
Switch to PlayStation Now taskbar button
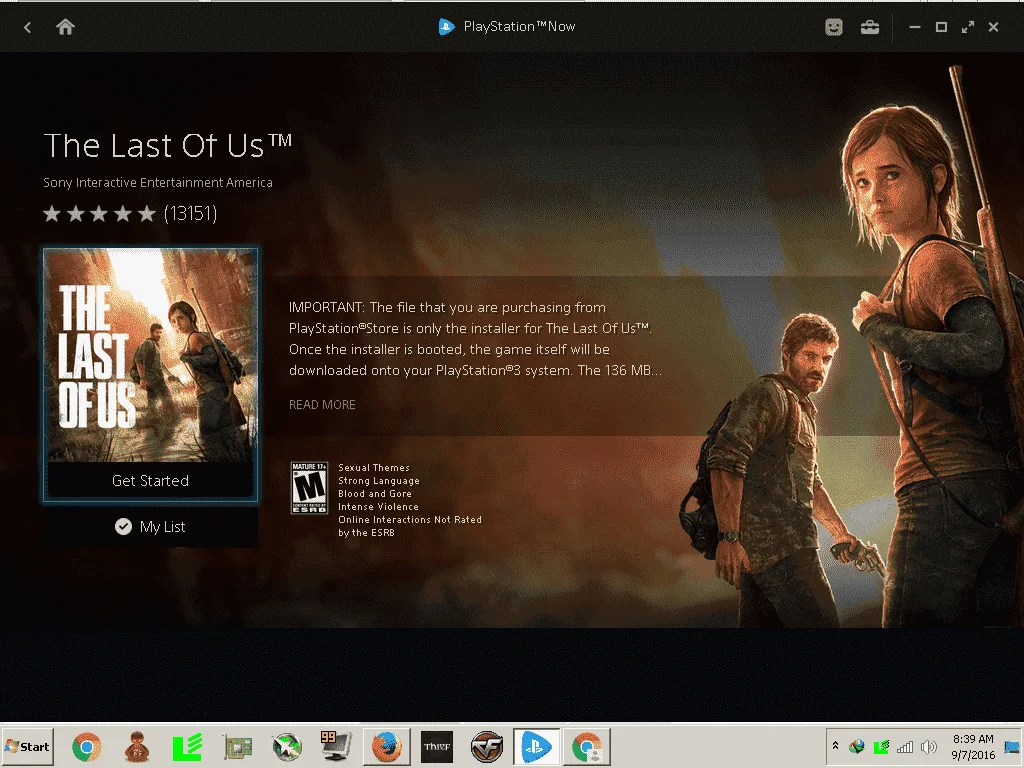536,747
